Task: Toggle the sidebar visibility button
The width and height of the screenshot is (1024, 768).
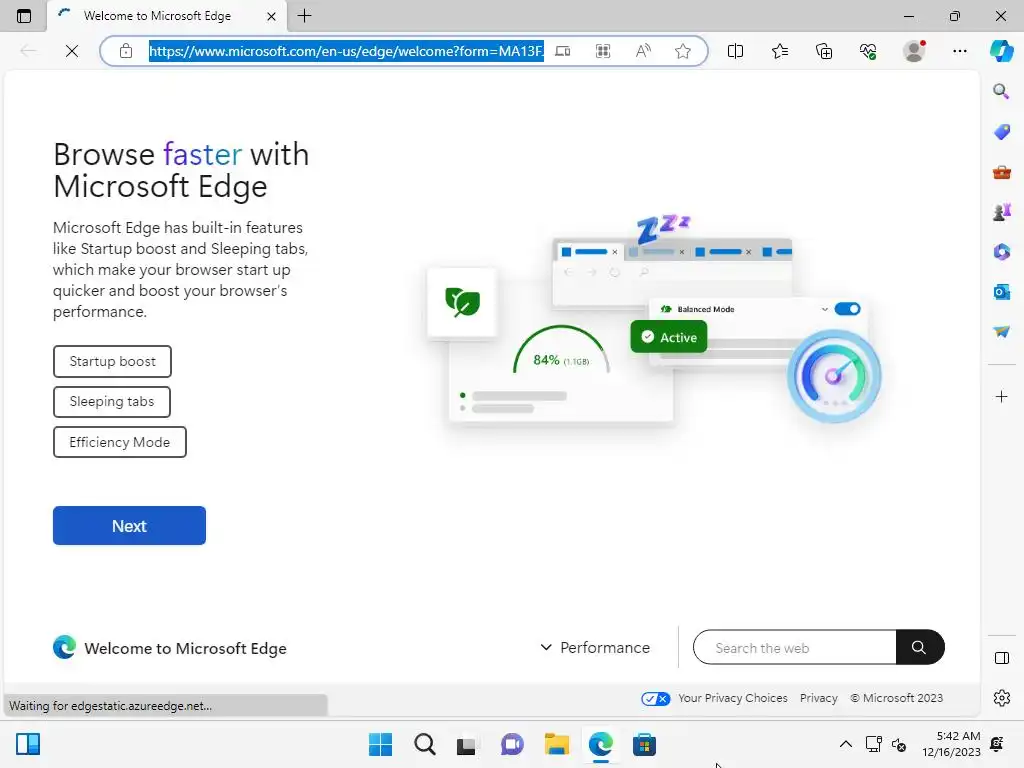Action: [x=1002, y=658]
